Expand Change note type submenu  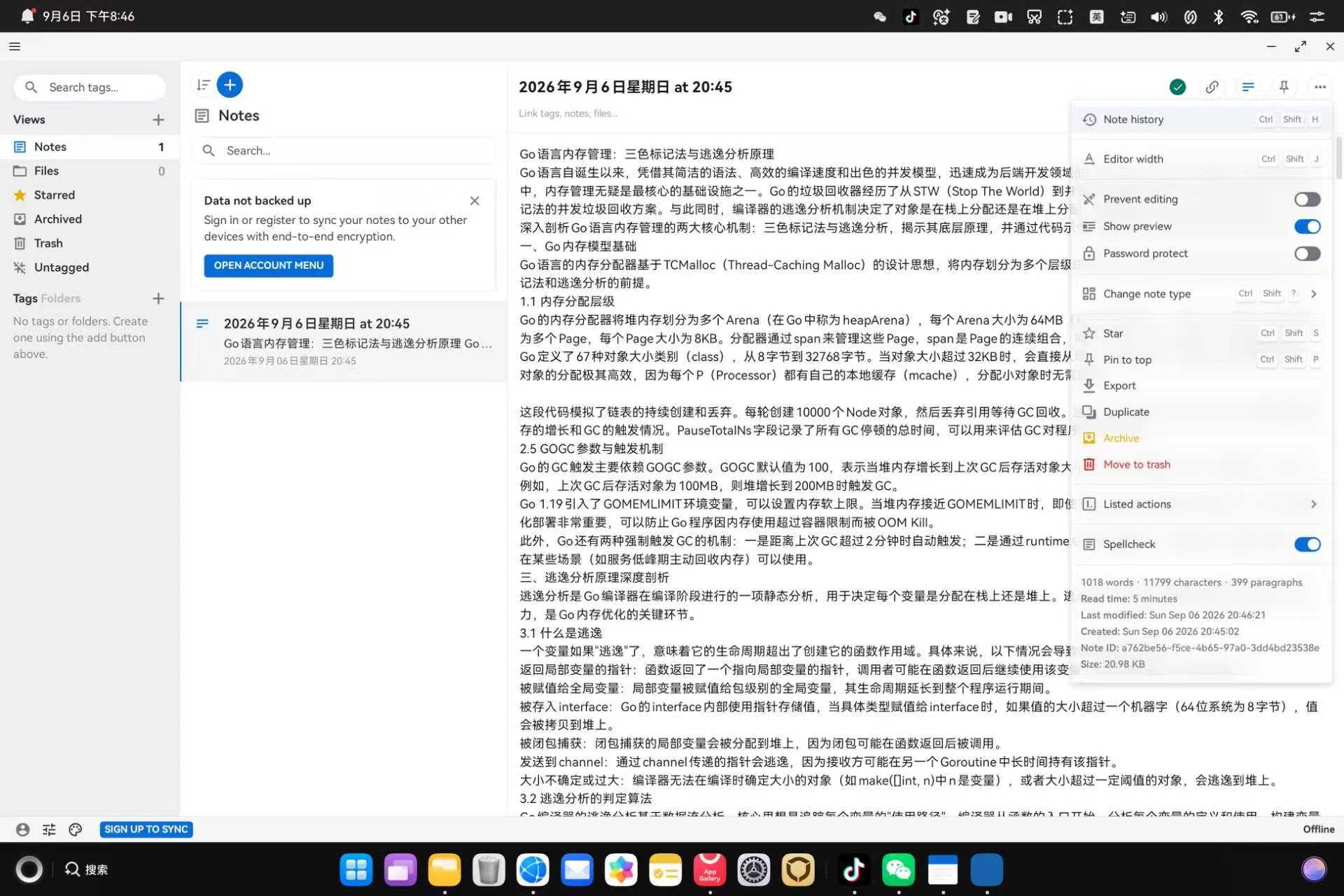pos(1201,294)
